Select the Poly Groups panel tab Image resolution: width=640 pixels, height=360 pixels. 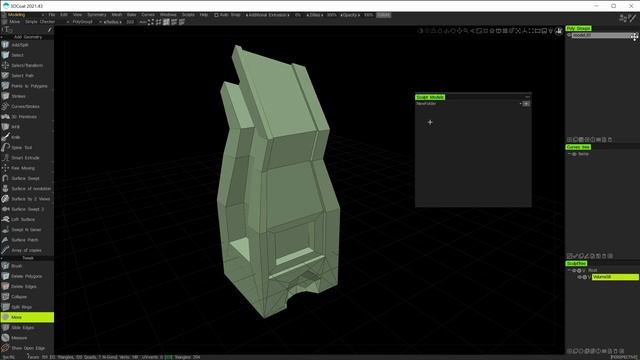[578, 29]
